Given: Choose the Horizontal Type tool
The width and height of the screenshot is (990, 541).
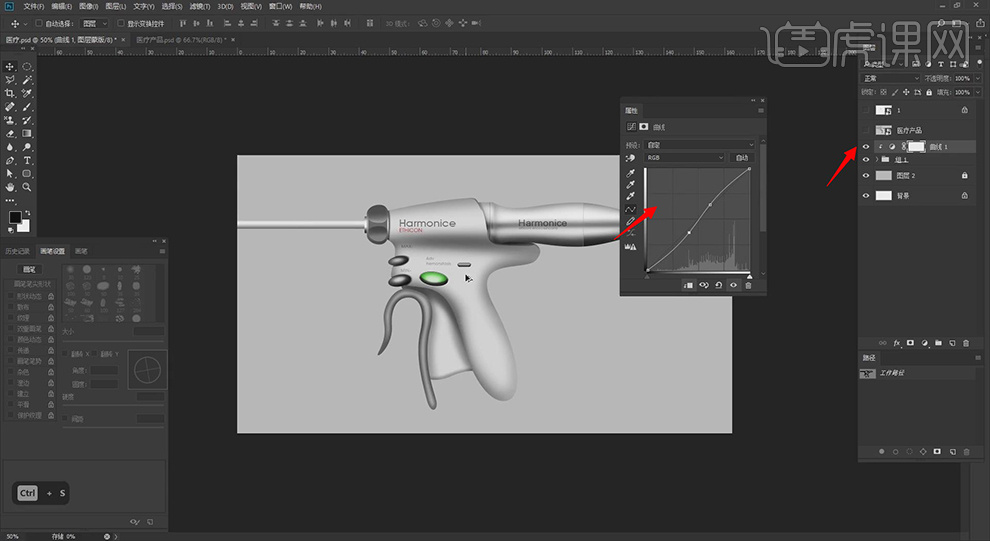Looking at the screenshot, I should [27, 160].
